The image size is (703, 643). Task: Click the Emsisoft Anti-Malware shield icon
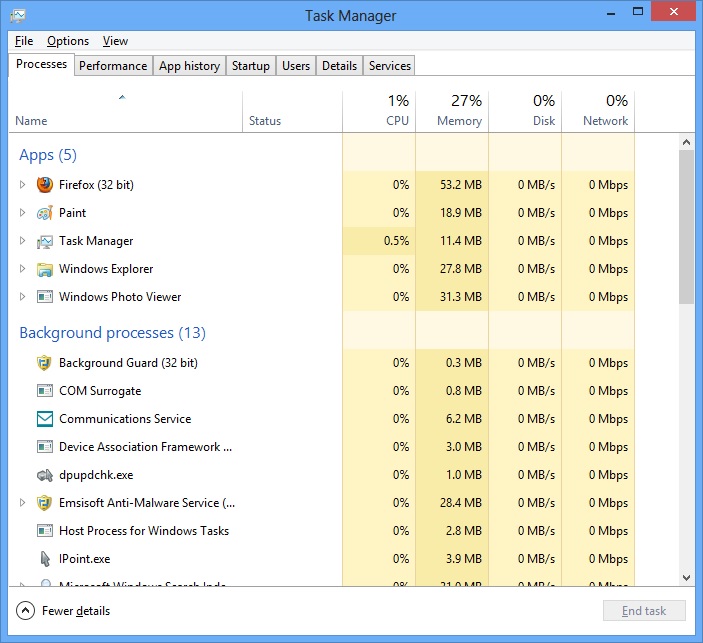tap(44, 503)
